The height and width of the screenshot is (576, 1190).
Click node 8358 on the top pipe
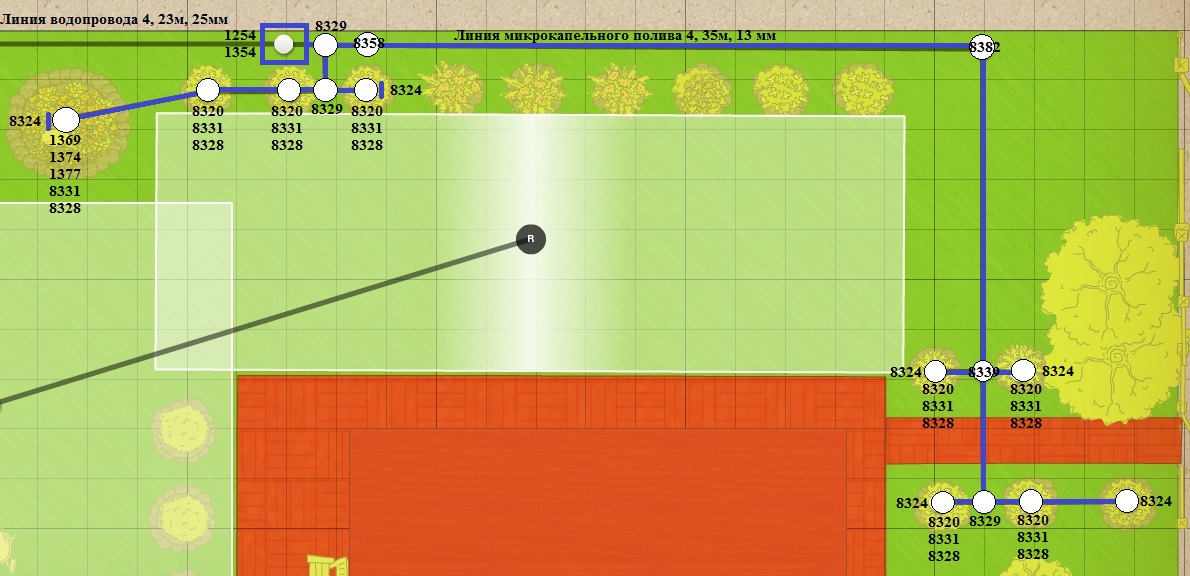pos(367,44)
